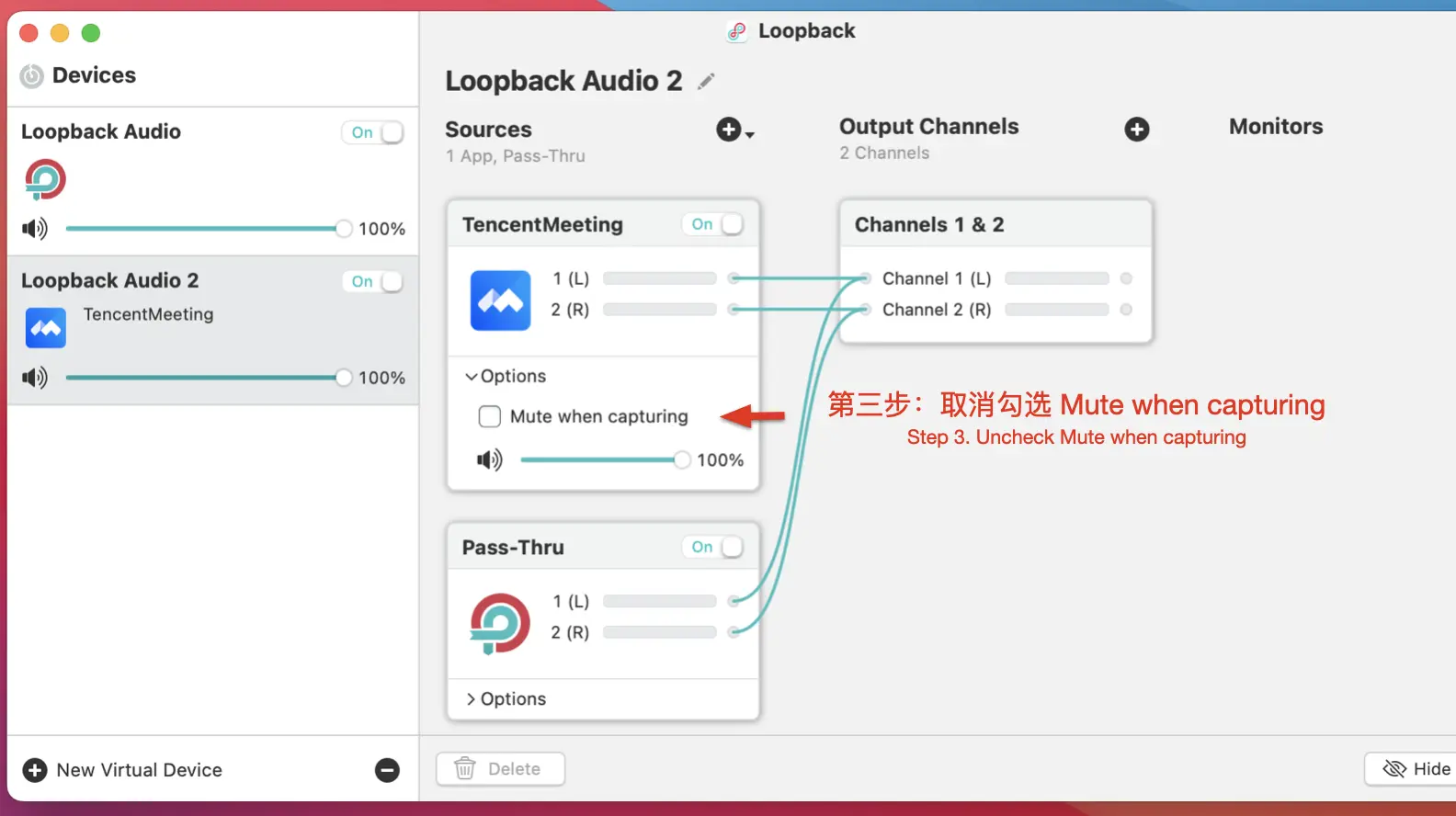Click Channel 2 (R) input connector
Viewport: 1456px width, 816px height.
tap(864, 310)
